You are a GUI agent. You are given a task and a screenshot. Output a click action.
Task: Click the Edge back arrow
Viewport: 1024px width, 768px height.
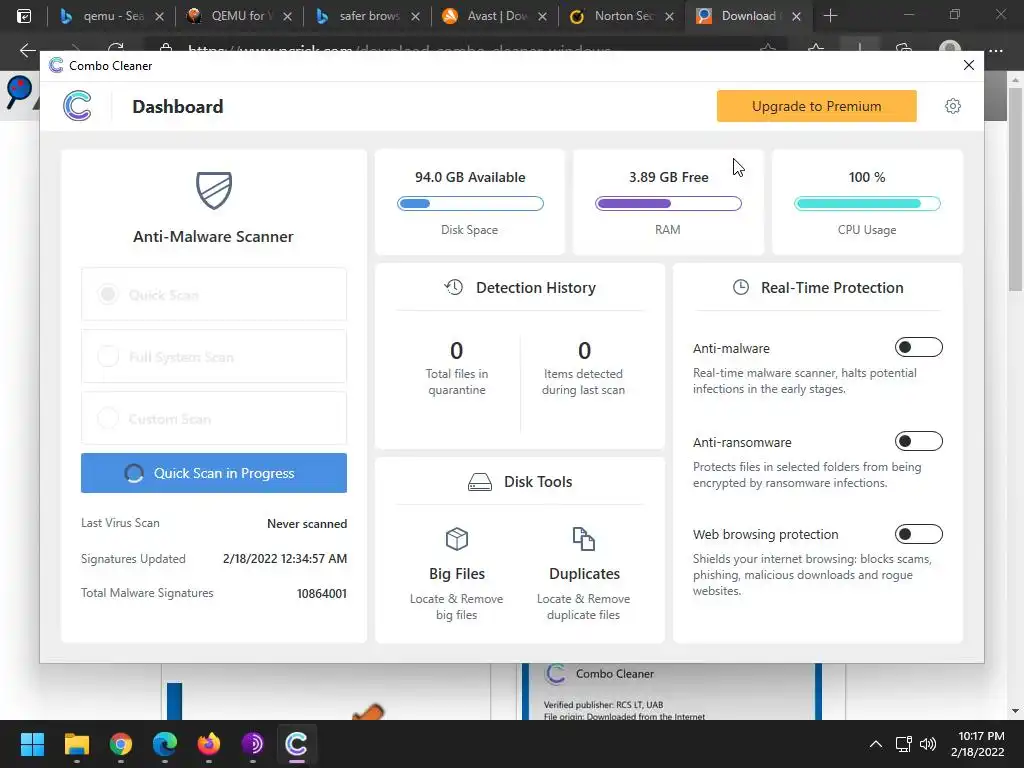27,50
